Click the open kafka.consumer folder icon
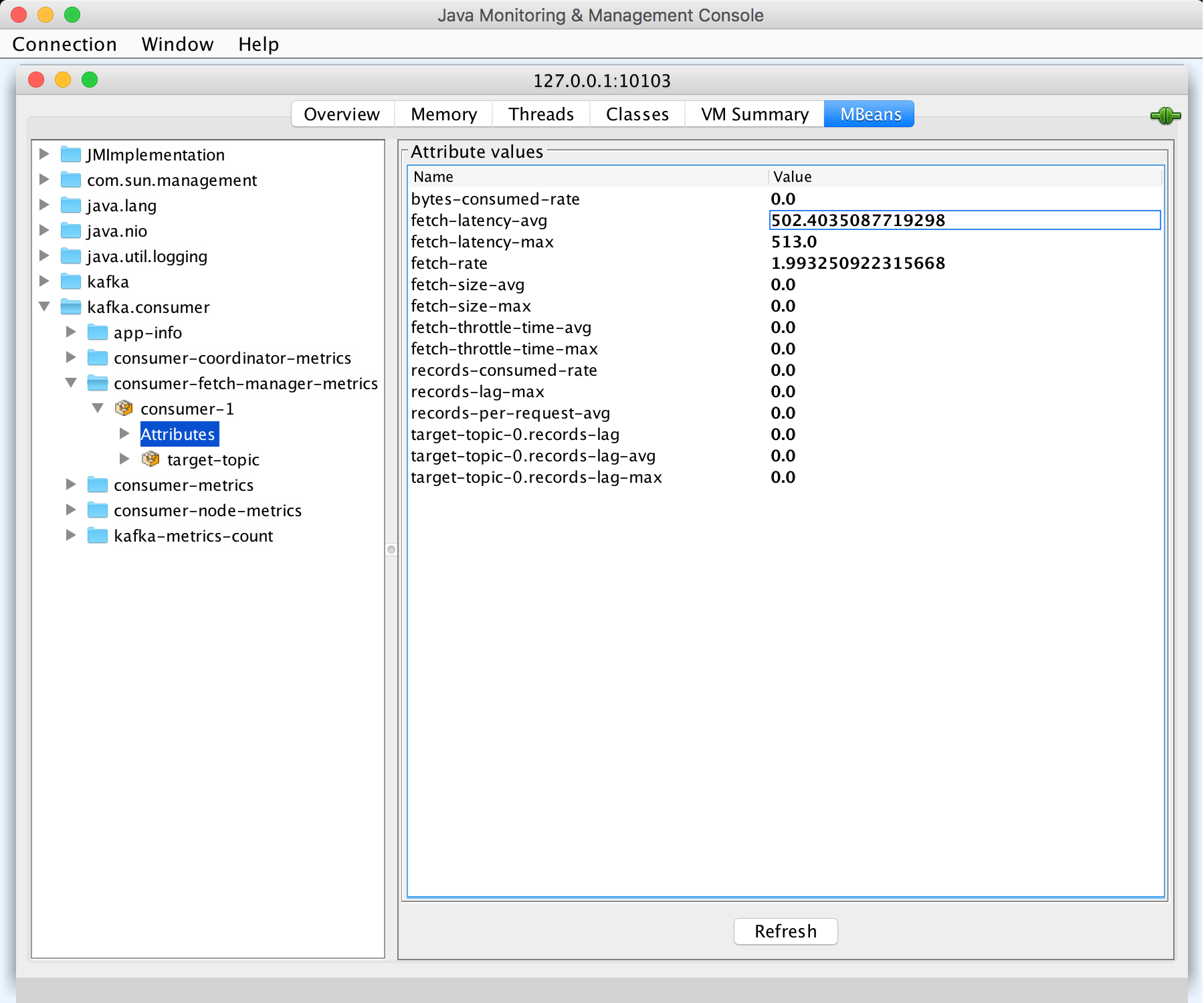 pyautogui.click(x=71, y=307)
